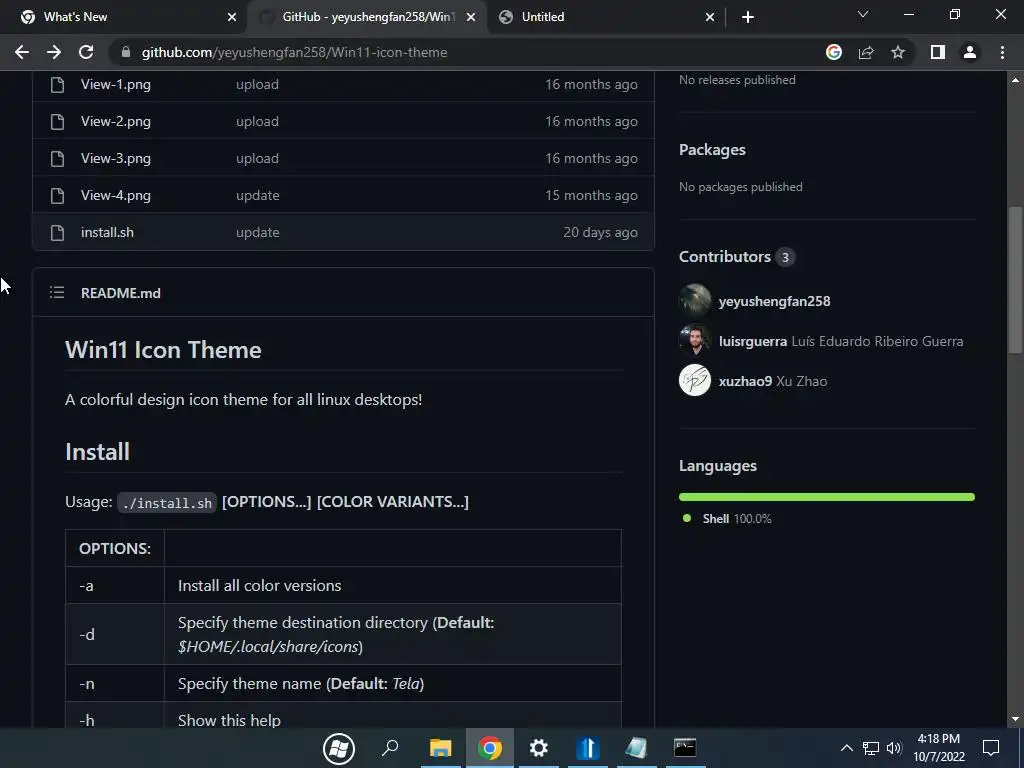Open the View-1.png file
This screenshot has height=768, width=1024.
[116, 84]
